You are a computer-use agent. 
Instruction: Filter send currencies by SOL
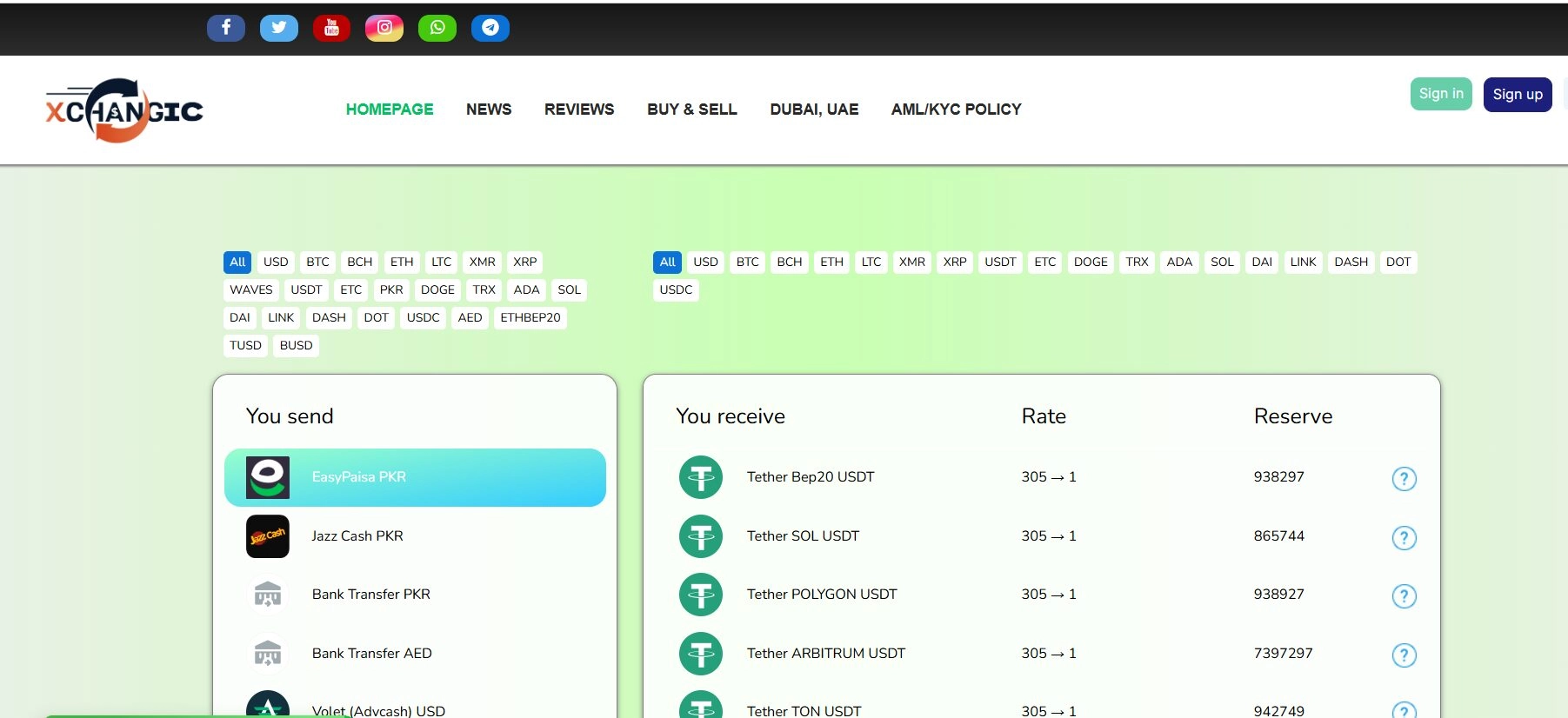[x=569, y=290]
